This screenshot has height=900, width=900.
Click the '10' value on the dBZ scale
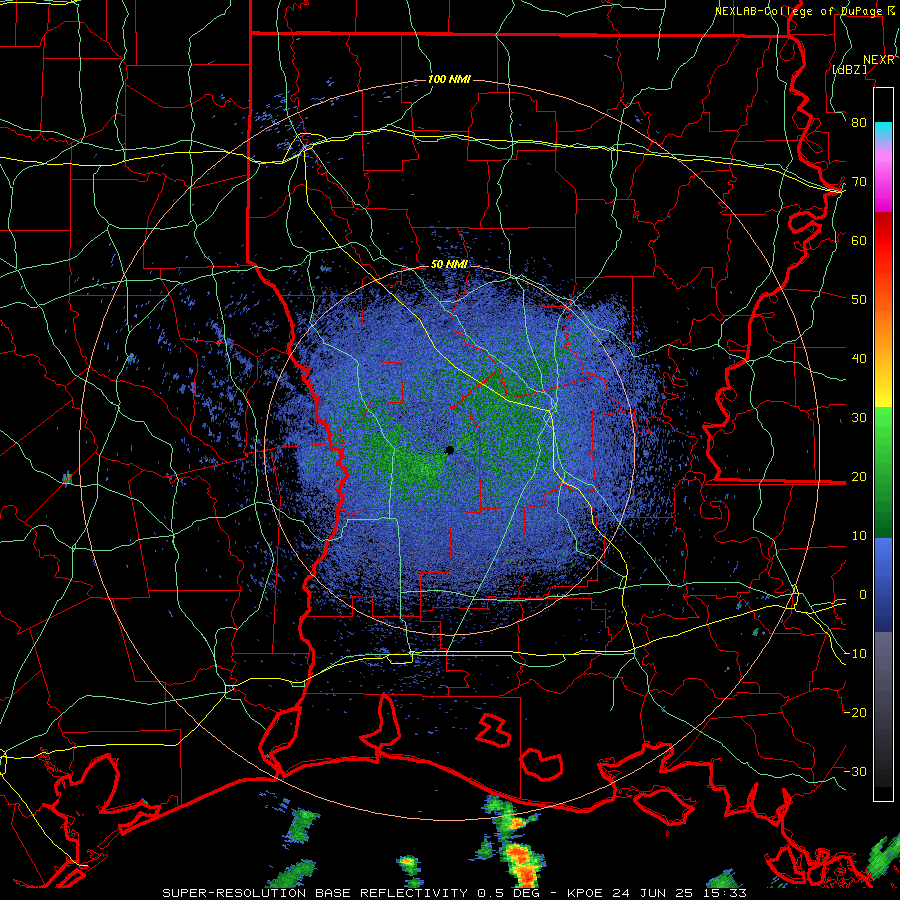(x=859, y=536)
